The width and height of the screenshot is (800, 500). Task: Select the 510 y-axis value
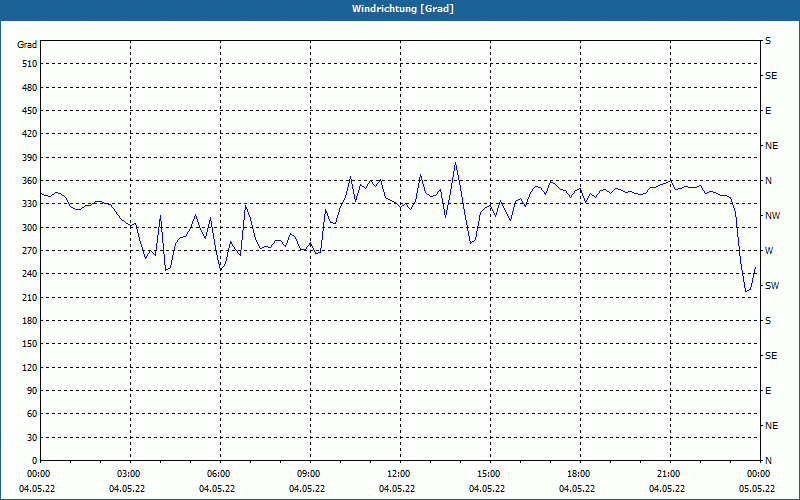[30, 64]
